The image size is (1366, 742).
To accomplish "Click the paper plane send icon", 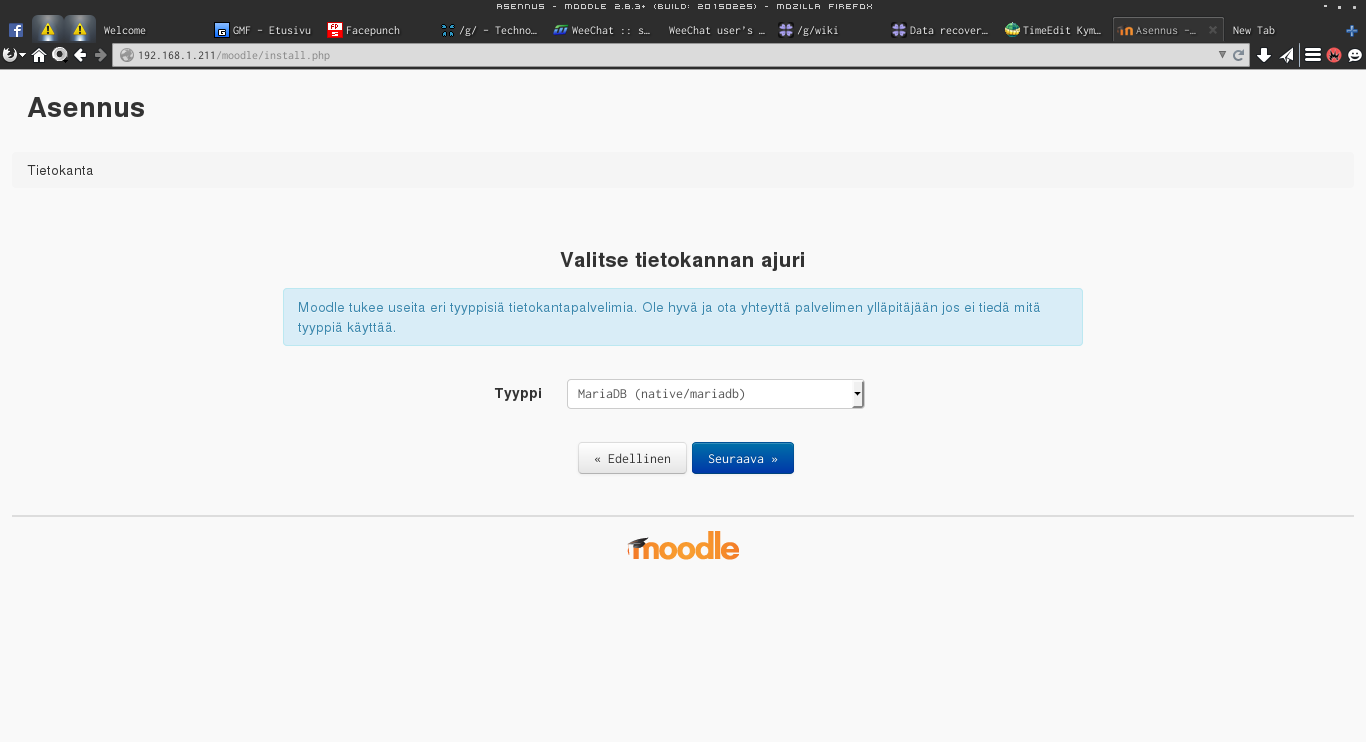I will [1287, 56].
